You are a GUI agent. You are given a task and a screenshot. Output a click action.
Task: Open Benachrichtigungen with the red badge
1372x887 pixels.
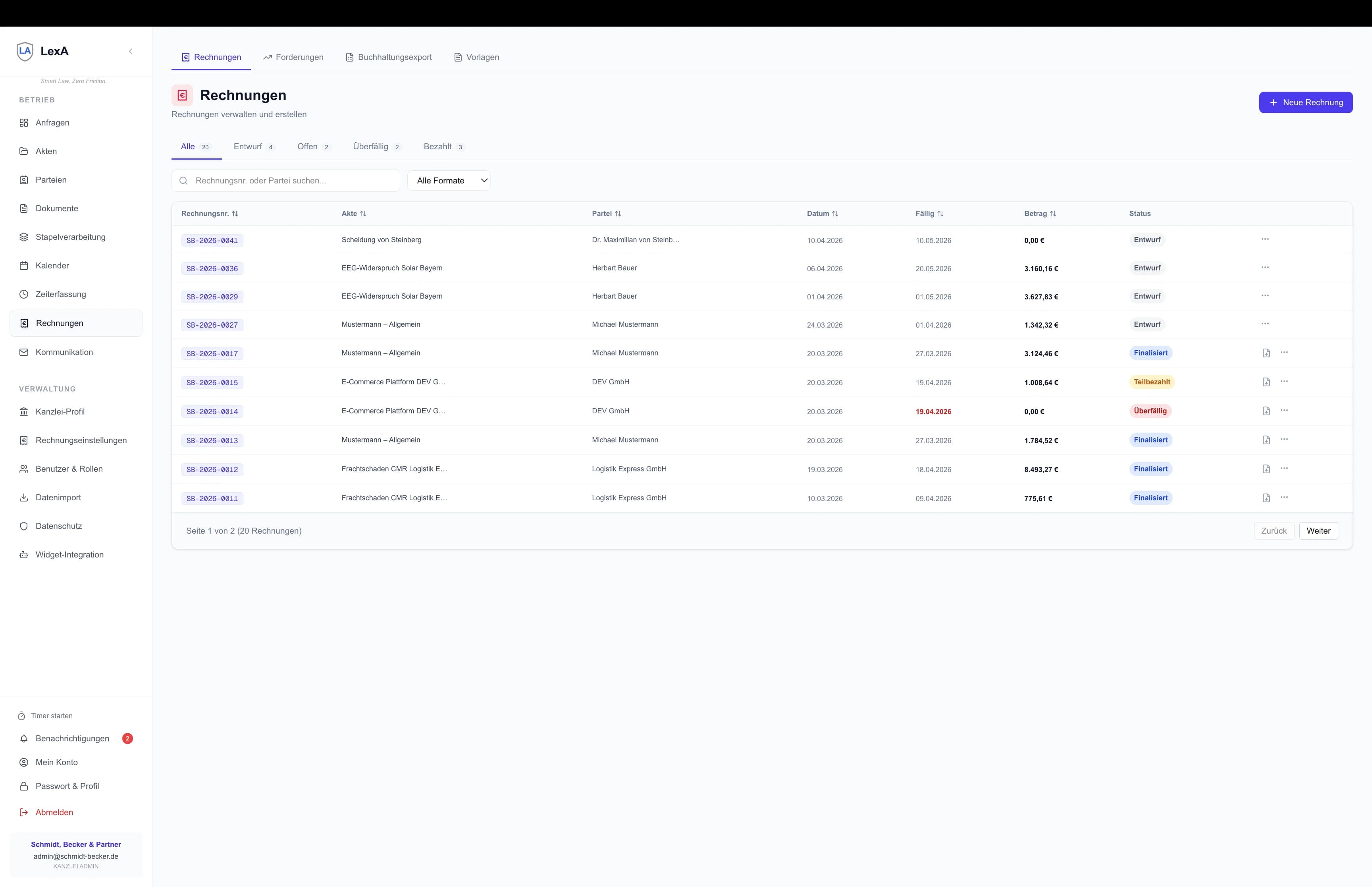(73, 739)
